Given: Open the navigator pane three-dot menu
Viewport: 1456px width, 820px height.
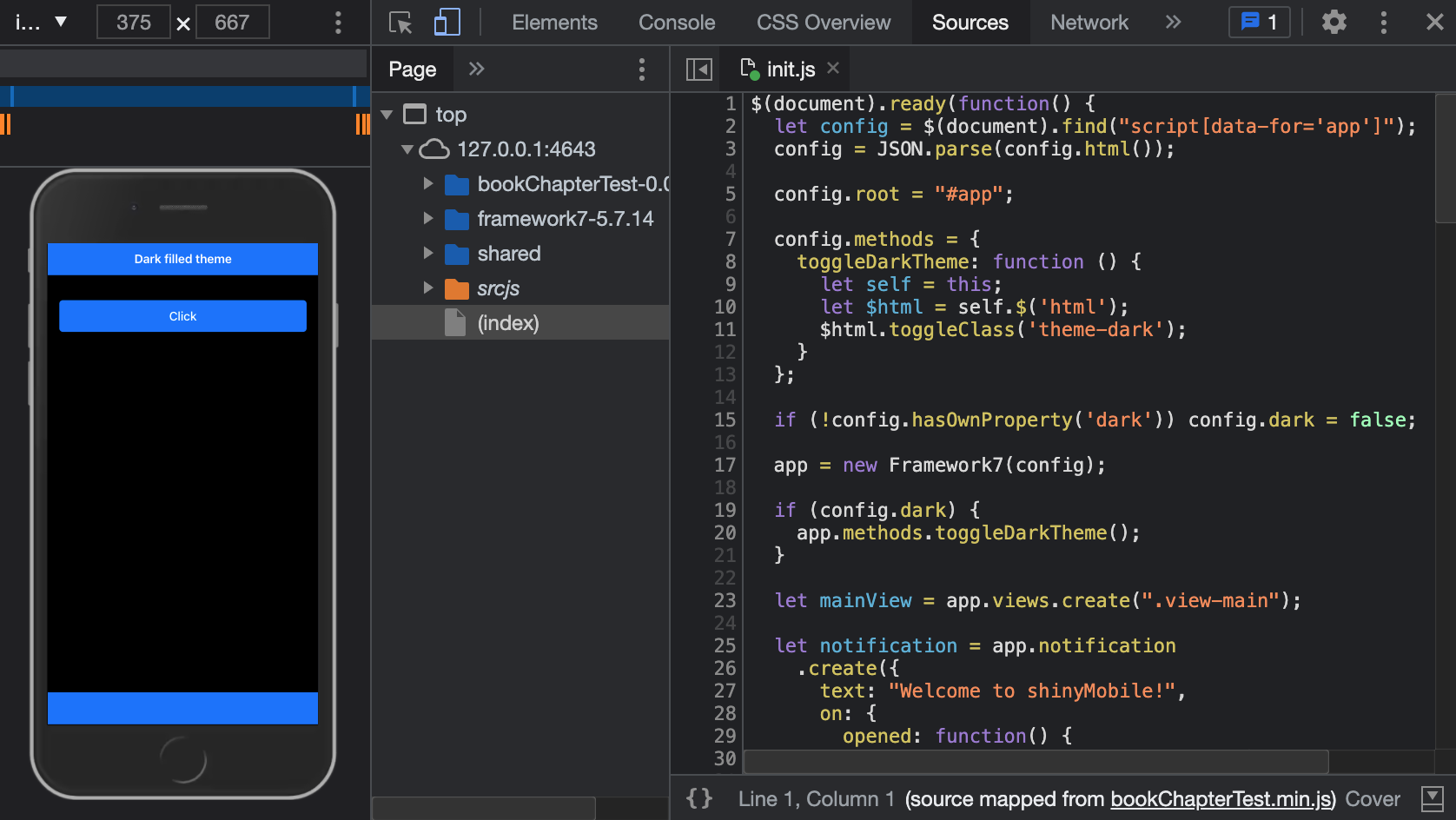Looking at the screenshot, I should click(642, 69).
